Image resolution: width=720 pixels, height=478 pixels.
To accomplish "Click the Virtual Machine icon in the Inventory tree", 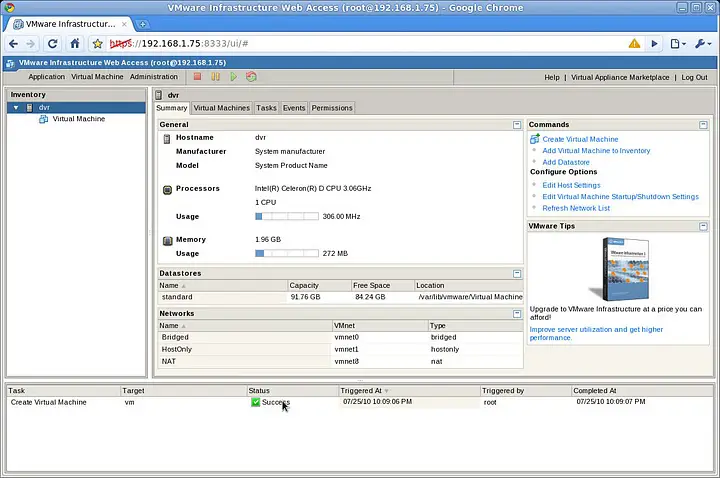I will [x=44, y=119].
